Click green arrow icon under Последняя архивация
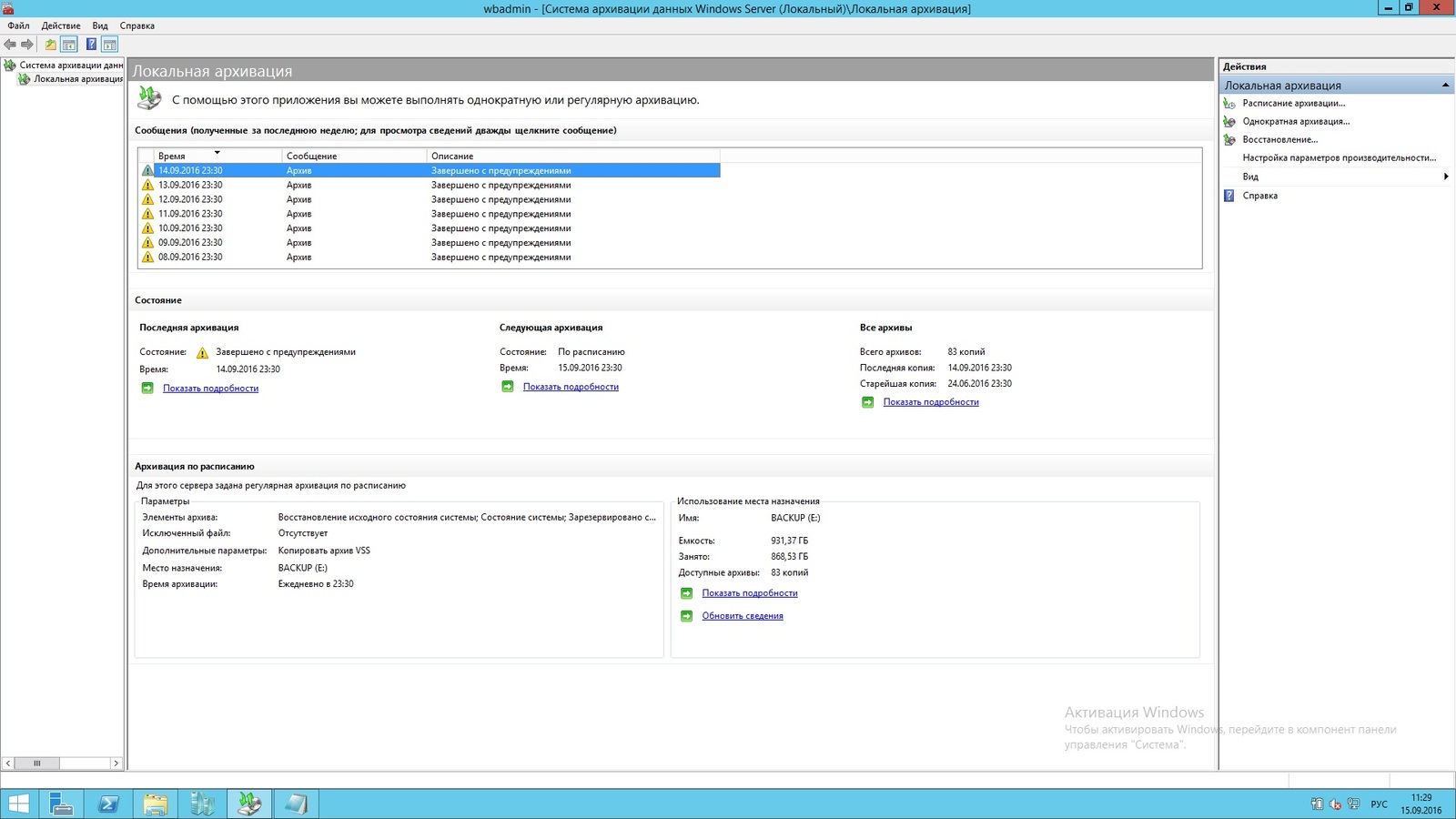This screenshot has width=1456, height=819. [147, 389]
